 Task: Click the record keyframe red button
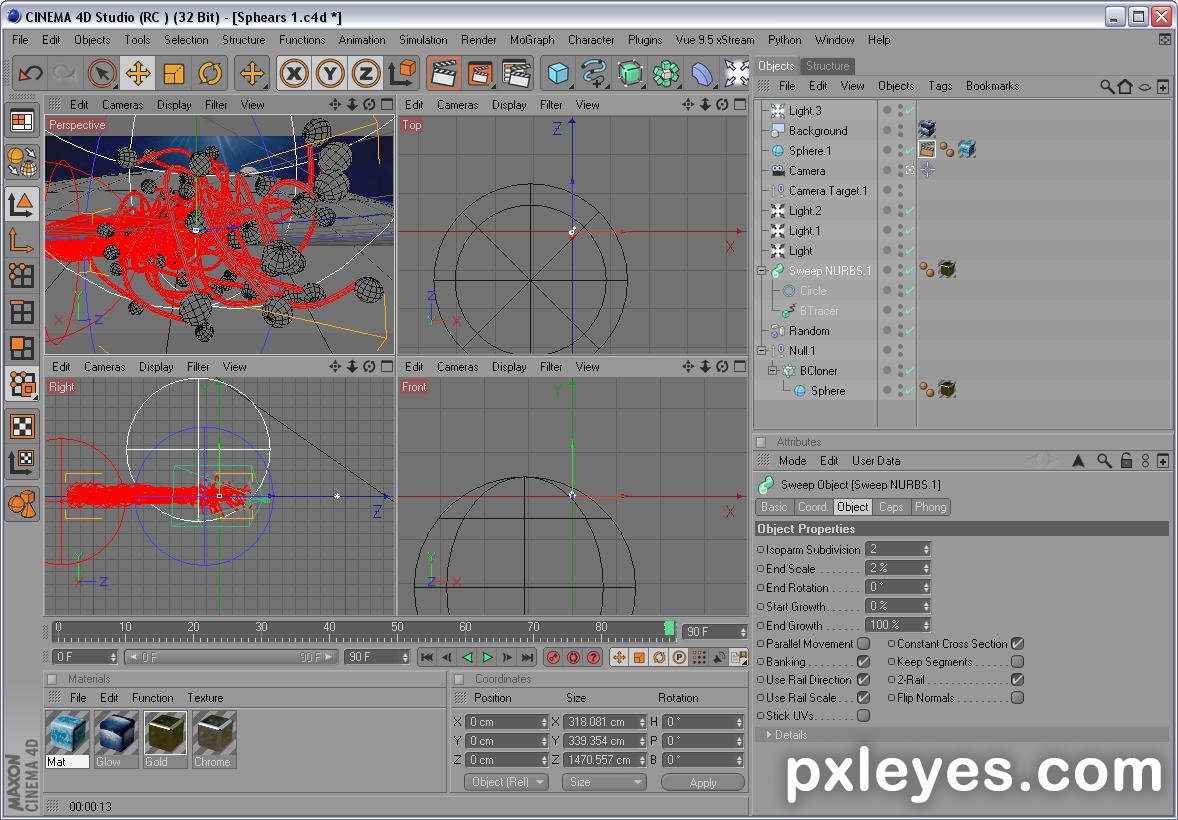click(x=554, y=658)
